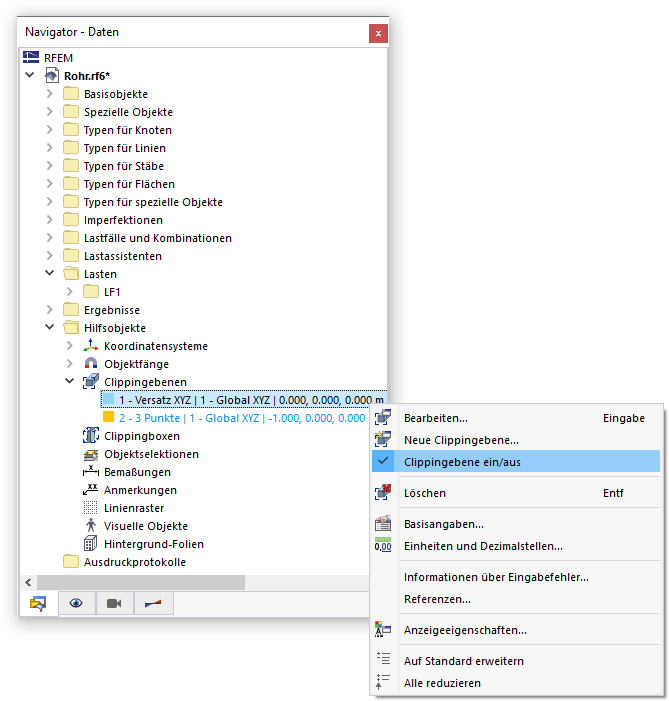The height and width of the screenshot is (701, 669).
Task: Choose Neue Clippingebene... menu entry
Action: [x=516, y=440]
